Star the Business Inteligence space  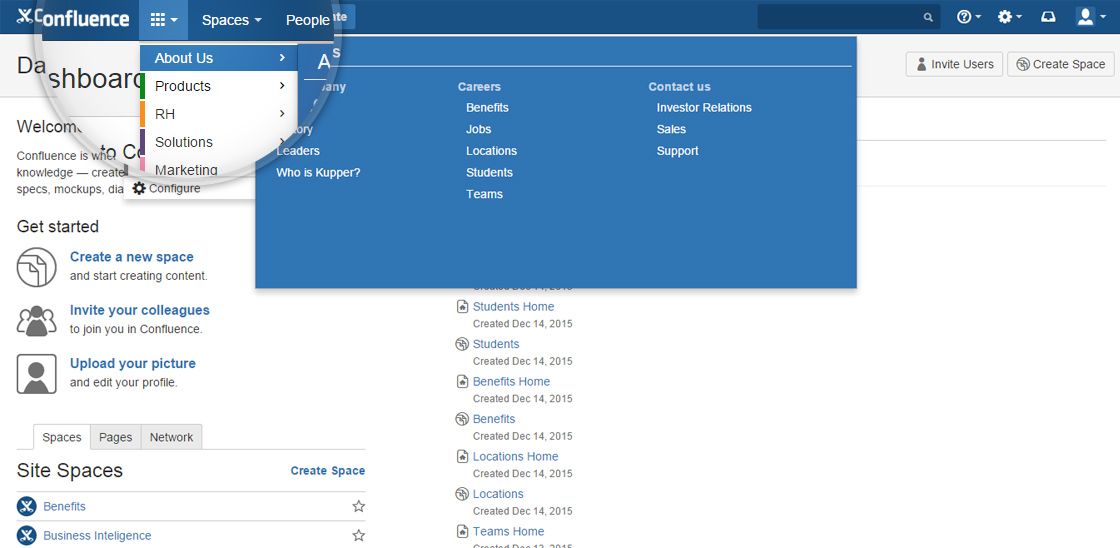pyautogui.click(x=359, y=535)
